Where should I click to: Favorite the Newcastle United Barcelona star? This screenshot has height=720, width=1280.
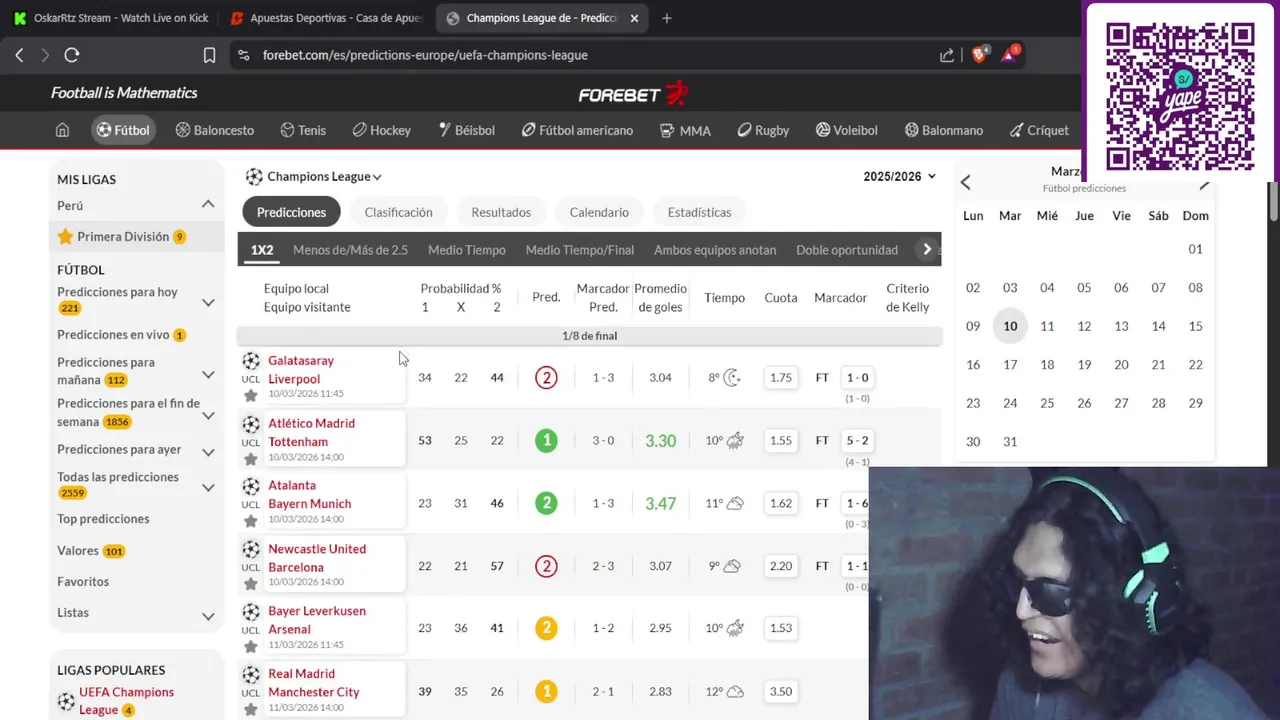click(251, 584)
